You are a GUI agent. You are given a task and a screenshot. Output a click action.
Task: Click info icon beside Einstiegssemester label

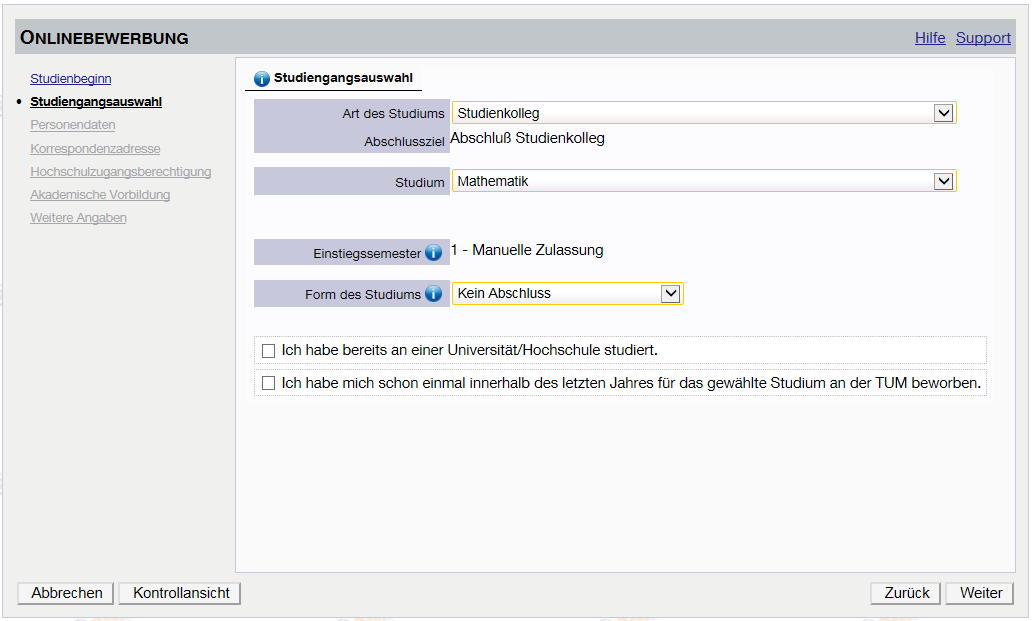pos(433,253)
